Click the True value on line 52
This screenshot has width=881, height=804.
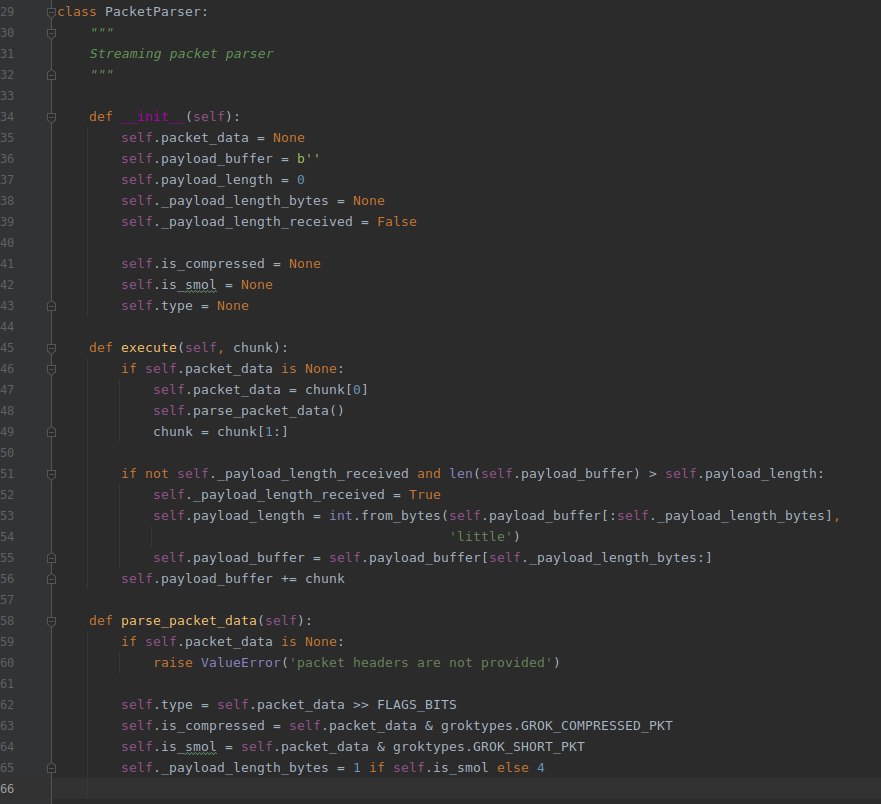point(425,495)
